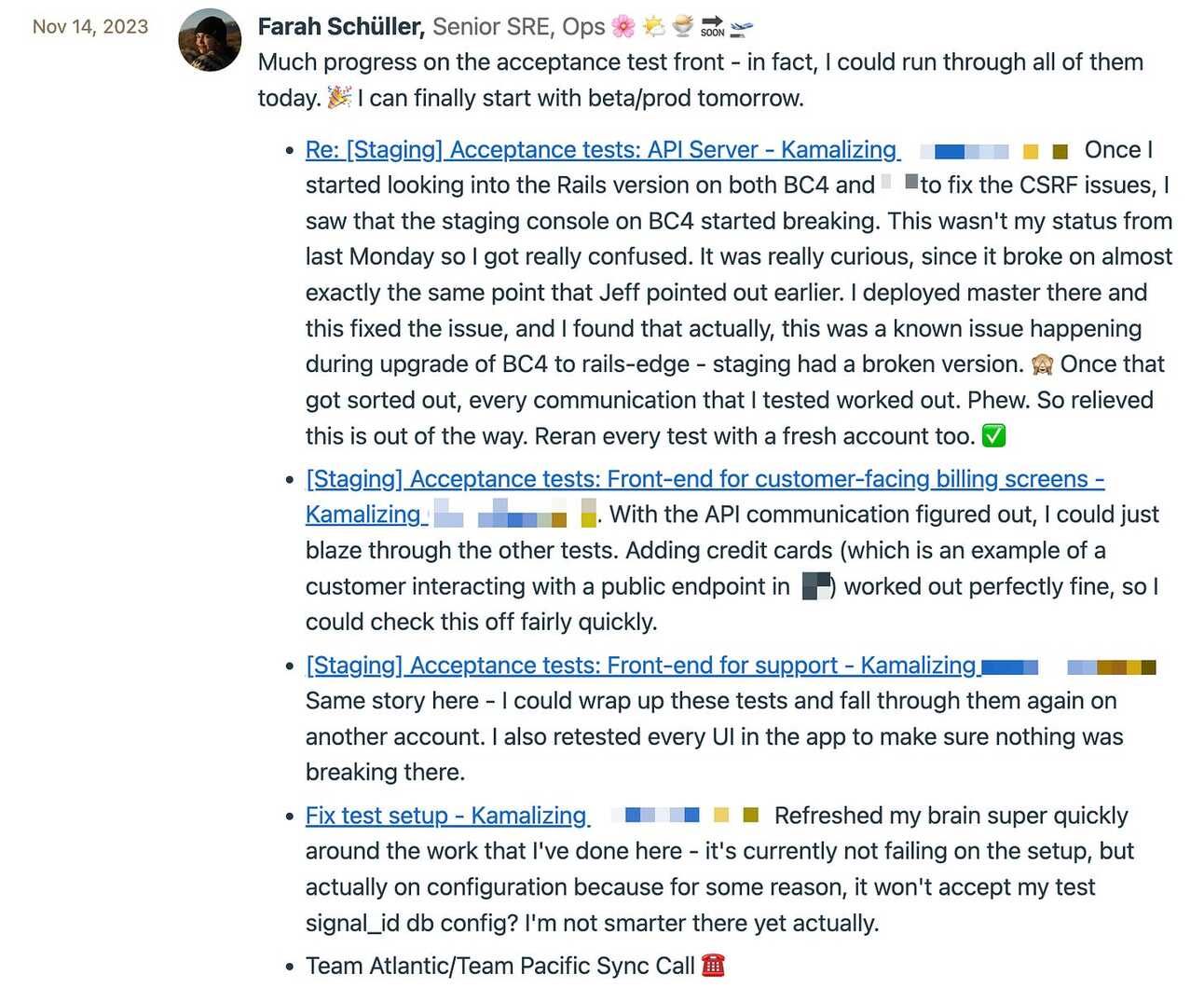1204x1002 pixels.
Task: Click the SOON arrow emoji
Action: [712, 27]
